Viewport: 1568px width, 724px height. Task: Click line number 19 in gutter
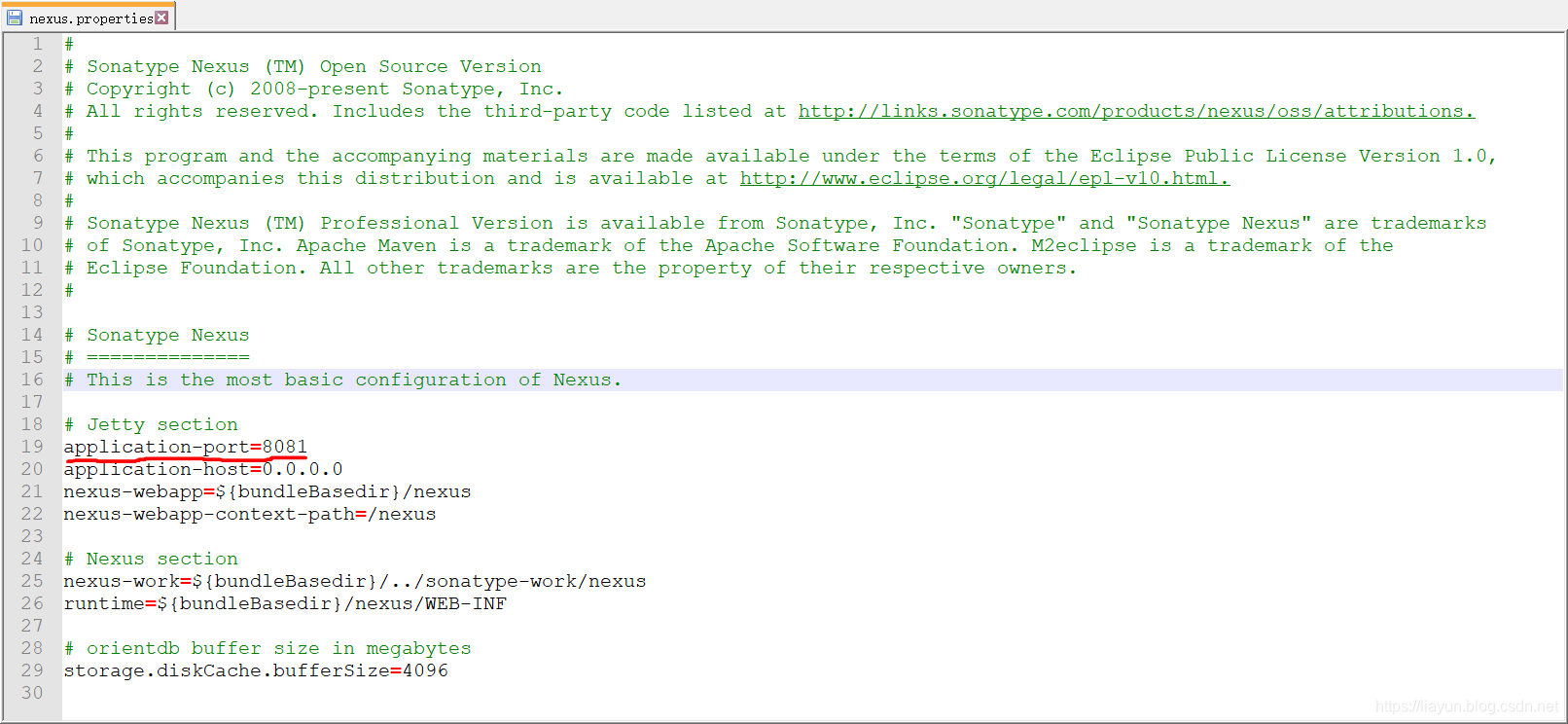[x=32, y=447]
